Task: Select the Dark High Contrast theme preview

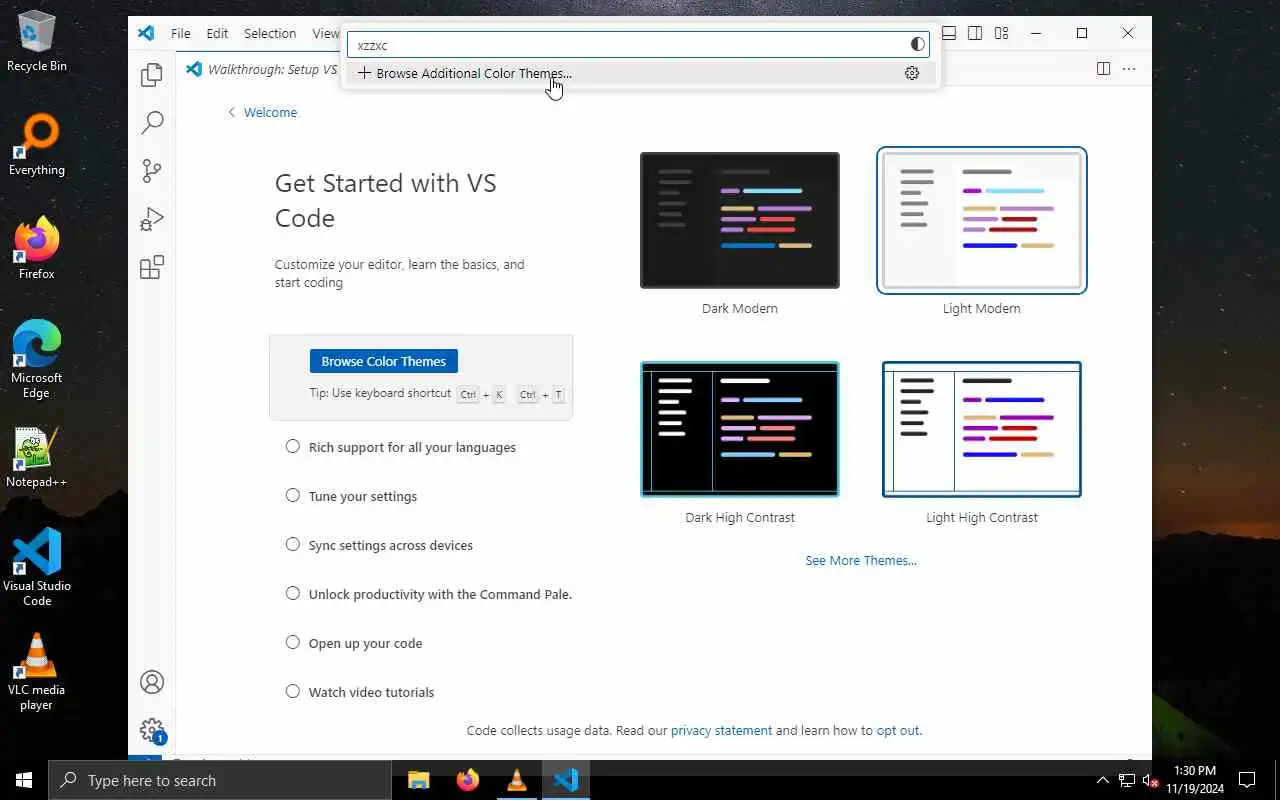Action: 740,429
